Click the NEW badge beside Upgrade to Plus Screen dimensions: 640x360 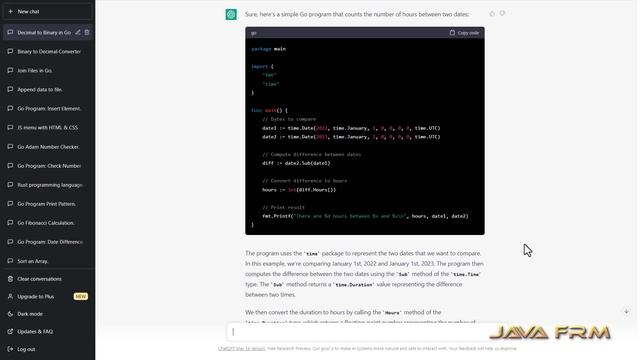tap(80, 296)
